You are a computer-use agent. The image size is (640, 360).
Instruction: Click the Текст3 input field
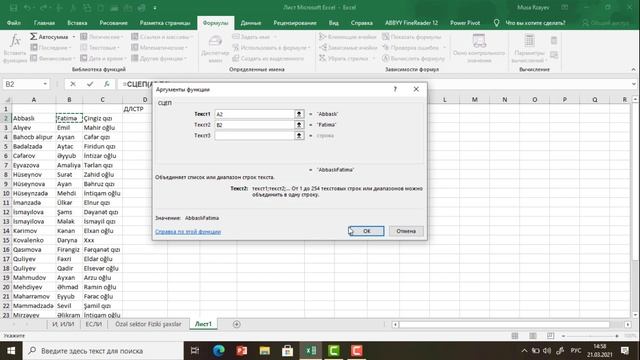click(255, 135)
